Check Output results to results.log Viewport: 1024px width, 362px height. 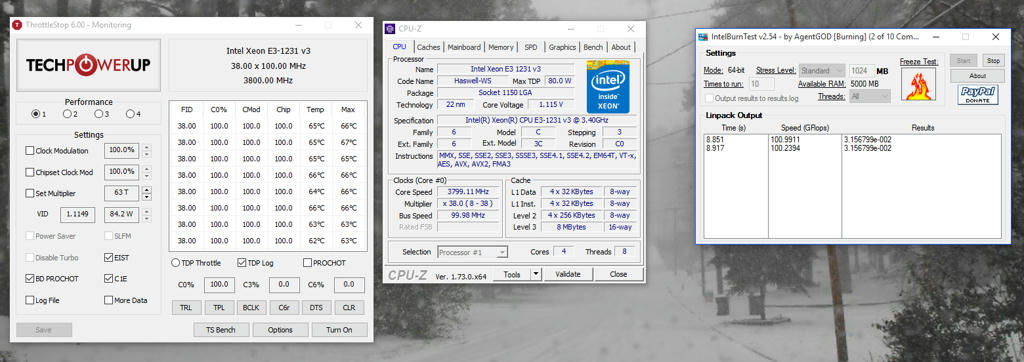pos(709,98)
